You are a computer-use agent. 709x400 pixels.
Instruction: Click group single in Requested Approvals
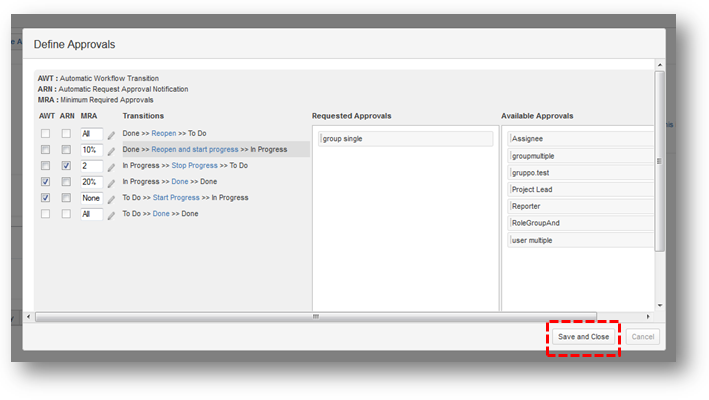coord(405,139)
